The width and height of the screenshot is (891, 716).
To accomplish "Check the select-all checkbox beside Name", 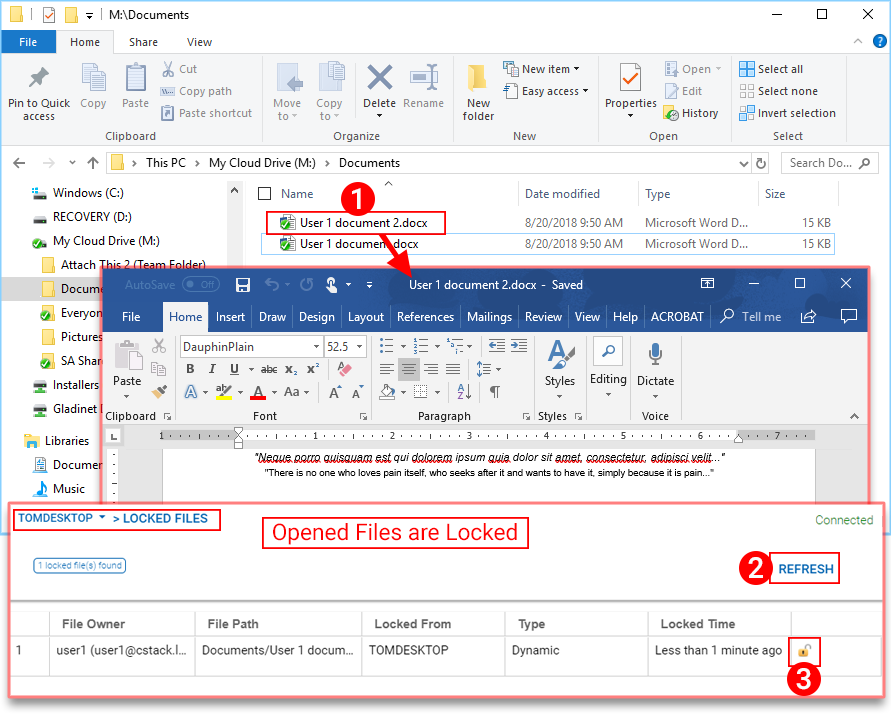I will tap(264, 194).
